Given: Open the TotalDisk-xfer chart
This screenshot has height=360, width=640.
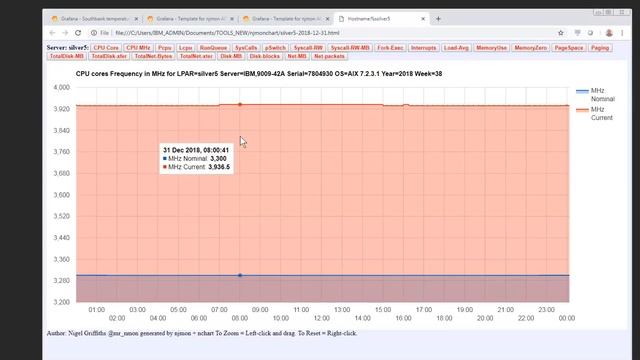Looking at the screenshot, I should (109, 56).
